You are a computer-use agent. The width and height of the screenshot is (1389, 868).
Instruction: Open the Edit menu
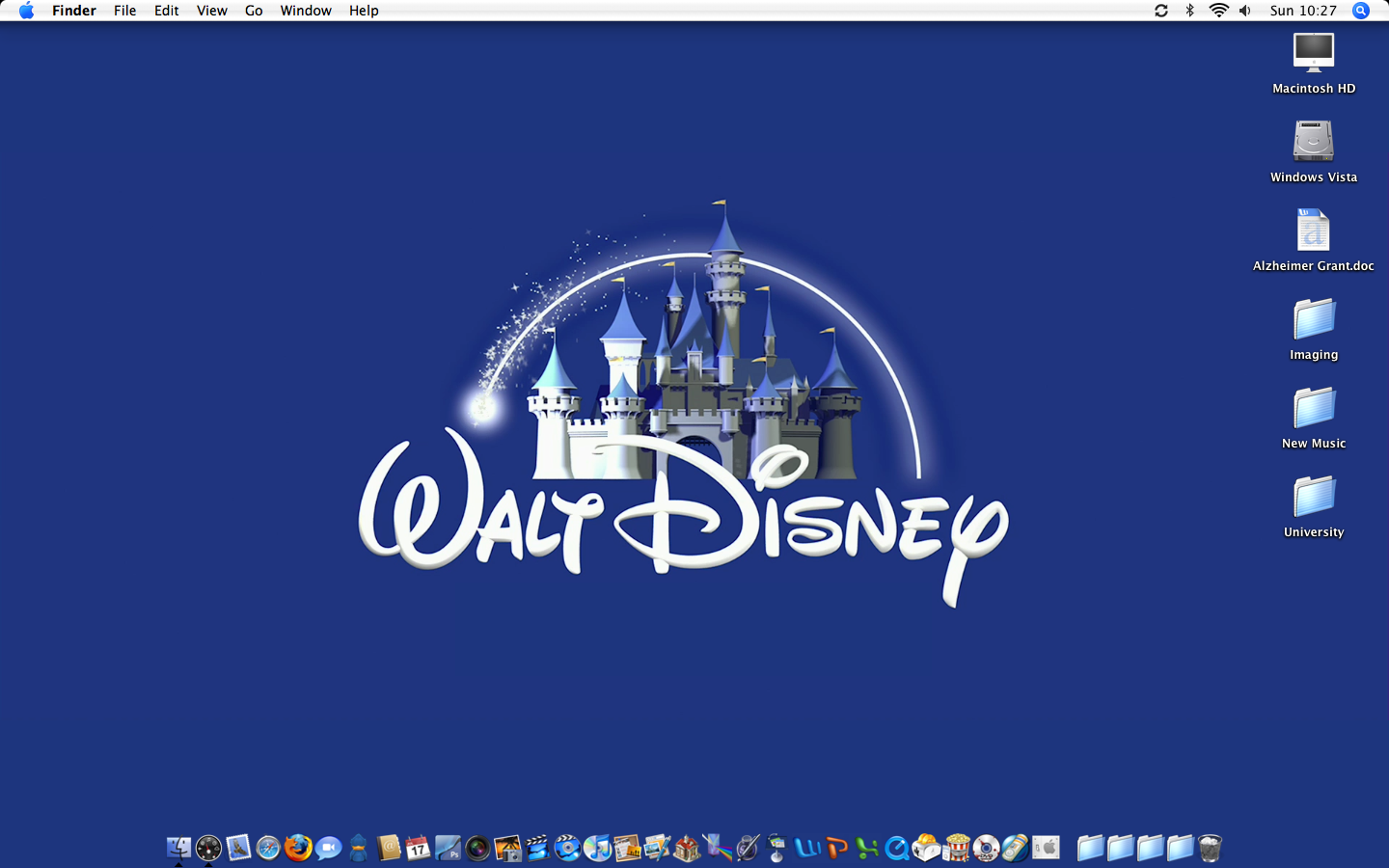coord(167,11)
